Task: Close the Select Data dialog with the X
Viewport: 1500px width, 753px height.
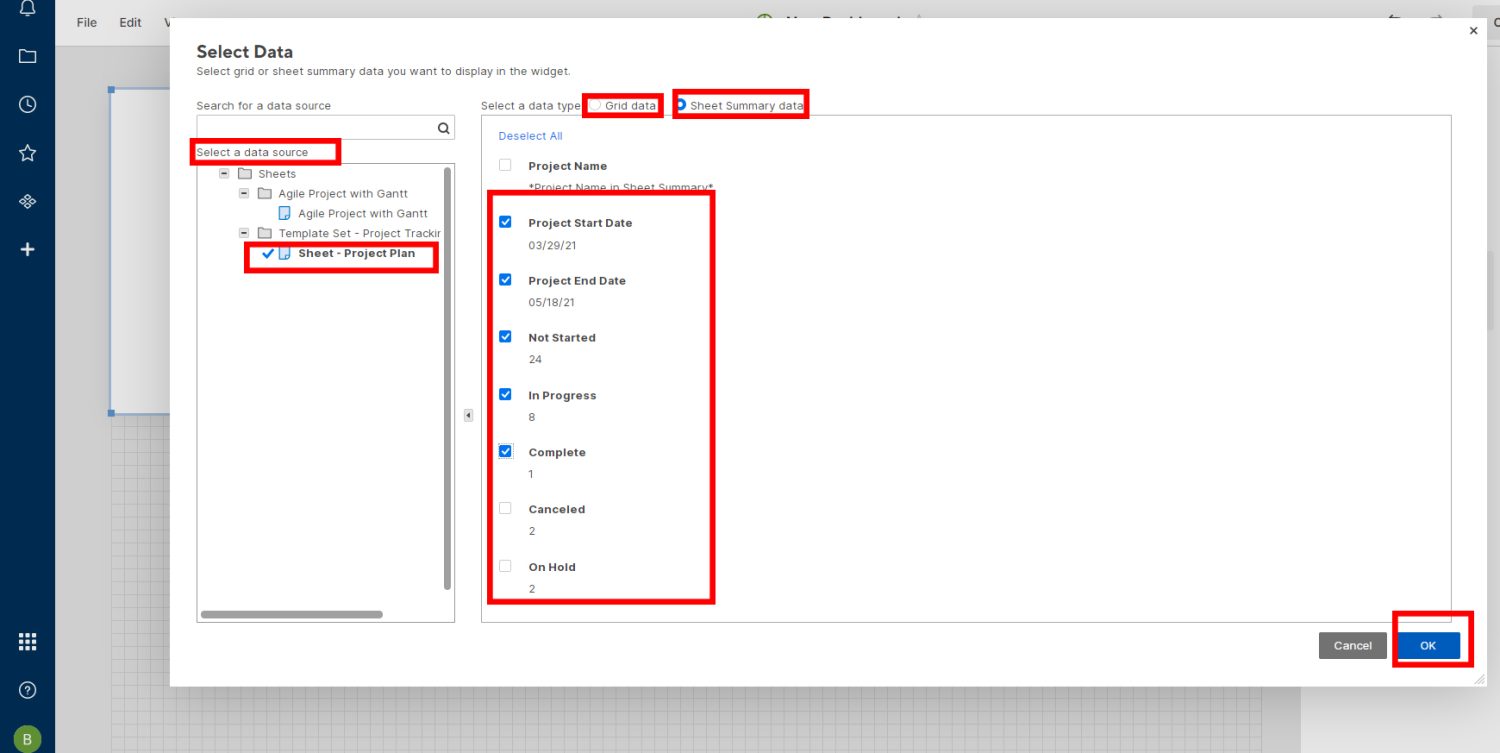Action: coord(1473,31)
